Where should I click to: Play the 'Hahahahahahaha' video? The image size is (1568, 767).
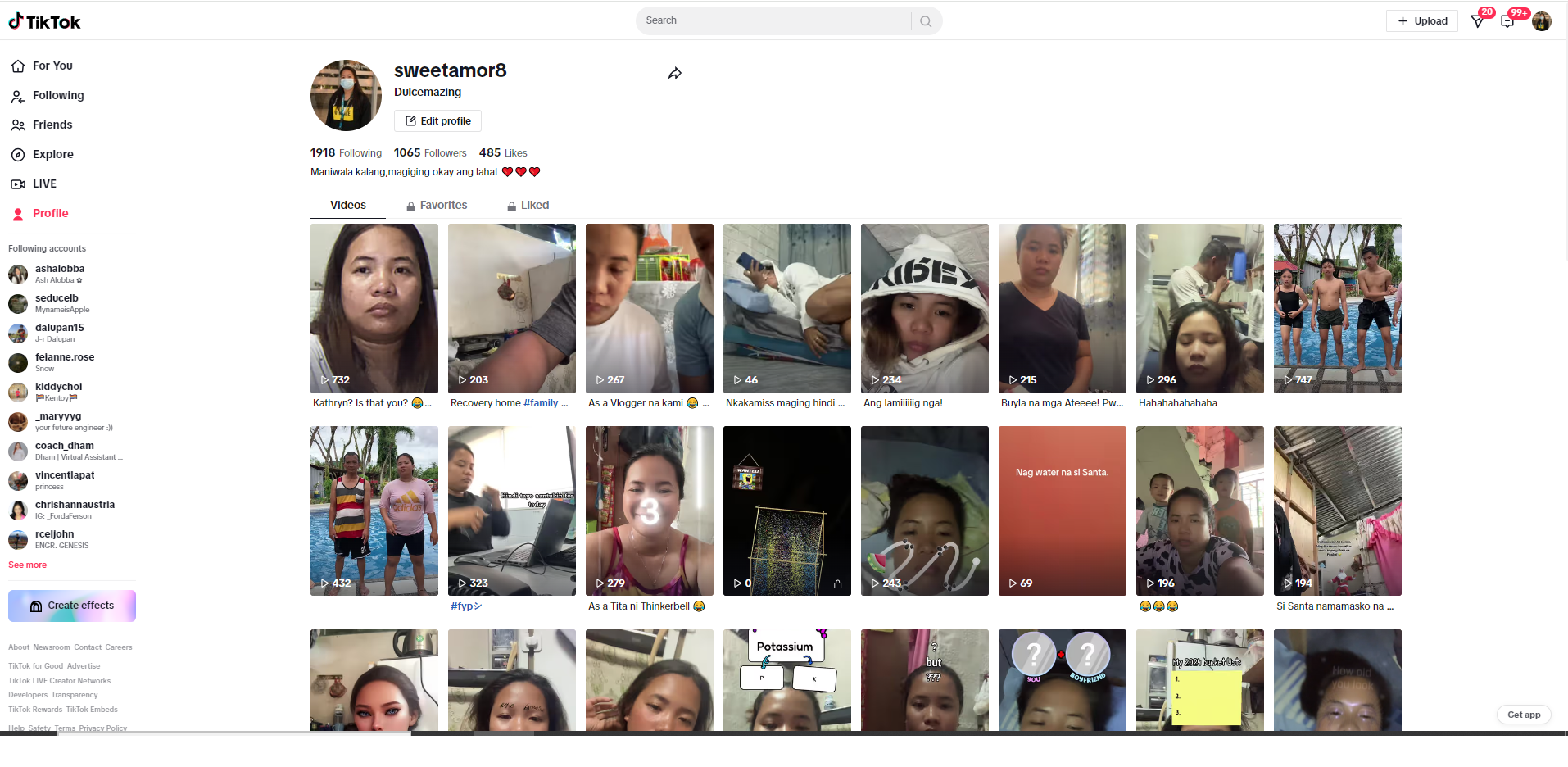pos(1200,308)
